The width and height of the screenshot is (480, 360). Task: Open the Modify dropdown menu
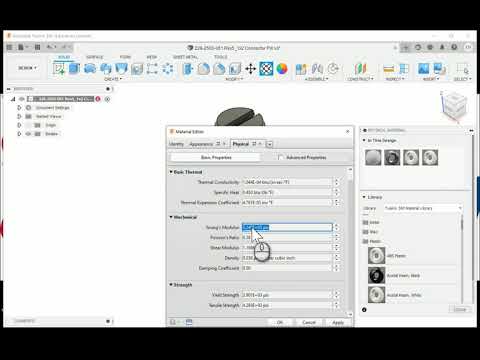click(x=234, y=79)
